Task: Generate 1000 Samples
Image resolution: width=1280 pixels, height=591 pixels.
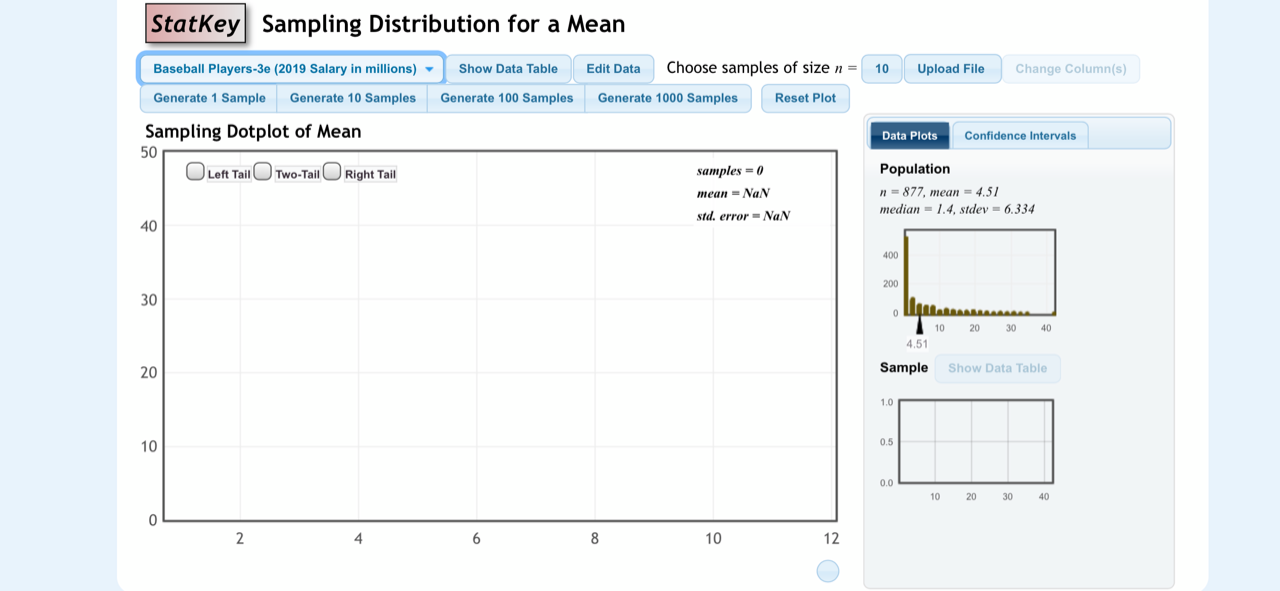Action: click(668, 98)
